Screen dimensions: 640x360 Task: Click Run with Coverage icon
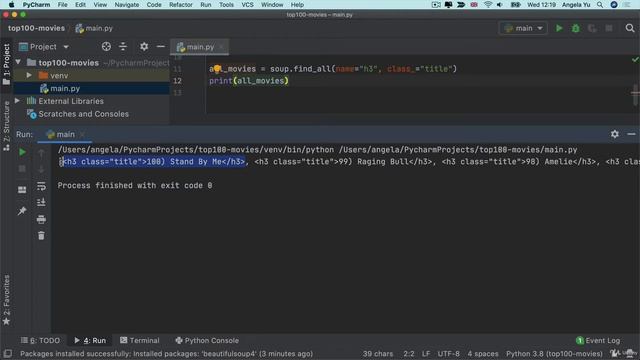(592, 28)
